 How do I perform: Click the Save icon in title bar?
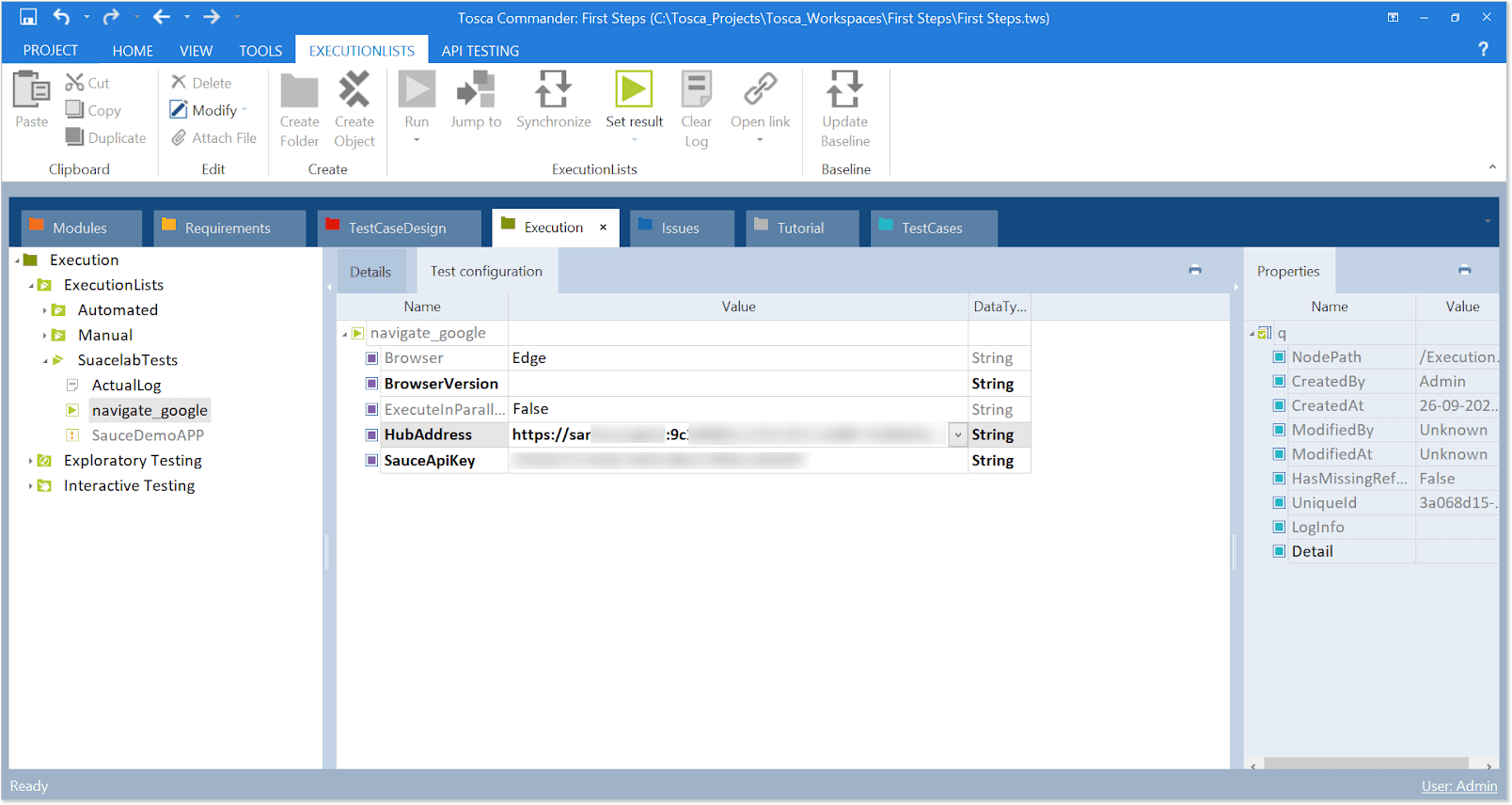(x=28, y=17)
